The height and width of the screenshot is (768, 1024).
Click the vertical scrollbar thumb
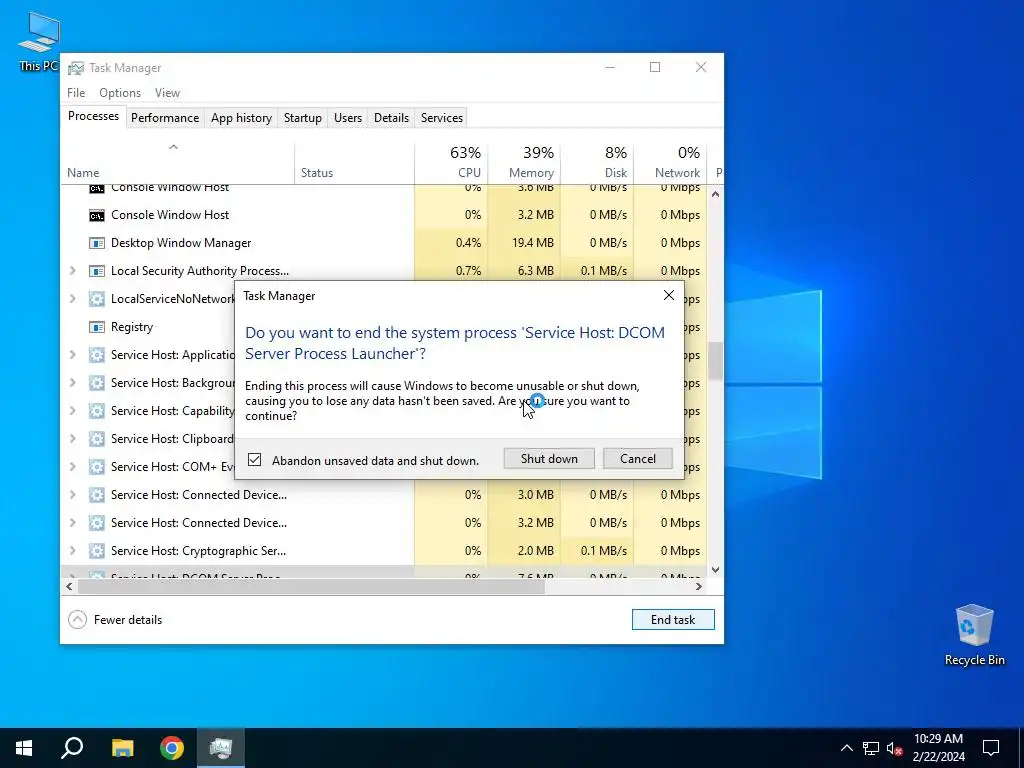click(715, 360)
